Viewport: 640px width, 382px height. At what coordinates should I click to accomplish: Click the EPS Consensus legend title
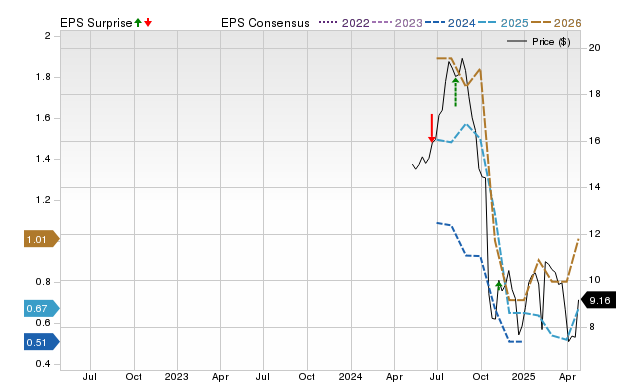pyautogui.click(x=265, y=23)
